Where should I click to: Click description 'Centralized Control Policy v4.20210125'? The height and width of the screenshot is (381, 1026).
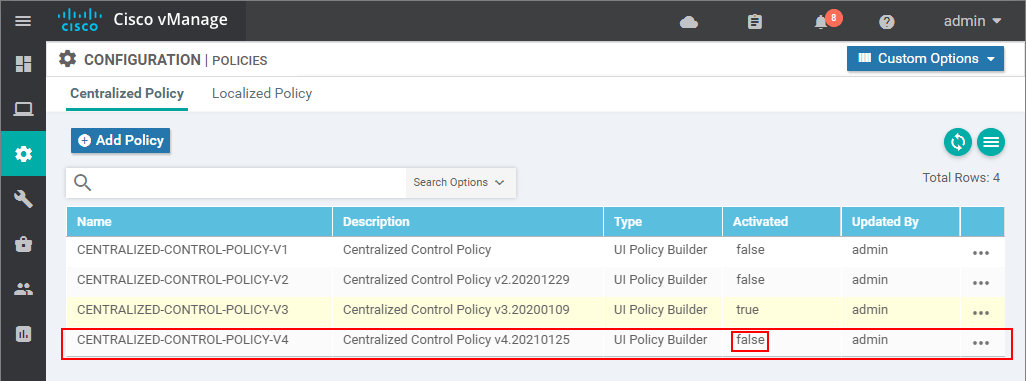click(x=456, y=340)
